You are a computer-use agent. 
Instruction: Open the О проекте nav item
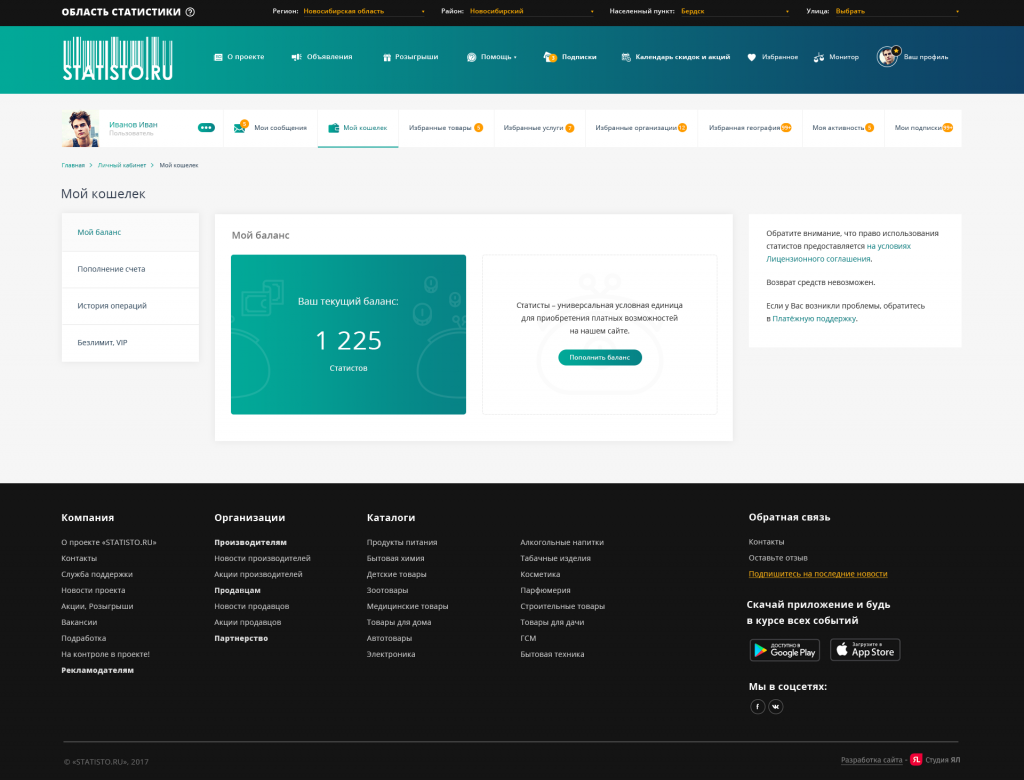(x=239, y=57)
